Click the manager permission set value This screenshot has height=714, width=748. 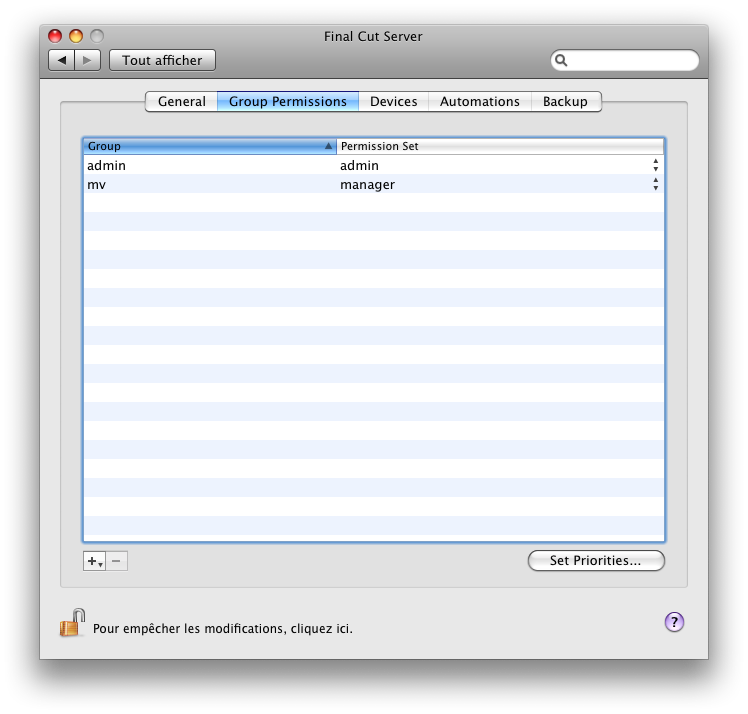pyautogui.click(x=367, y=185)
